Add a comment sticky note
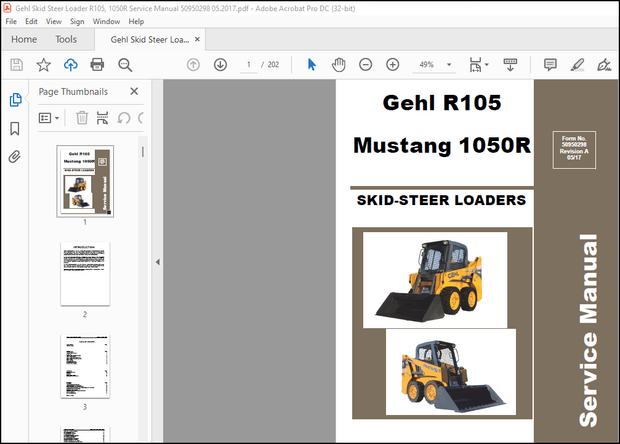Screen dimensions: 620x444 click(x=550, y=64)
